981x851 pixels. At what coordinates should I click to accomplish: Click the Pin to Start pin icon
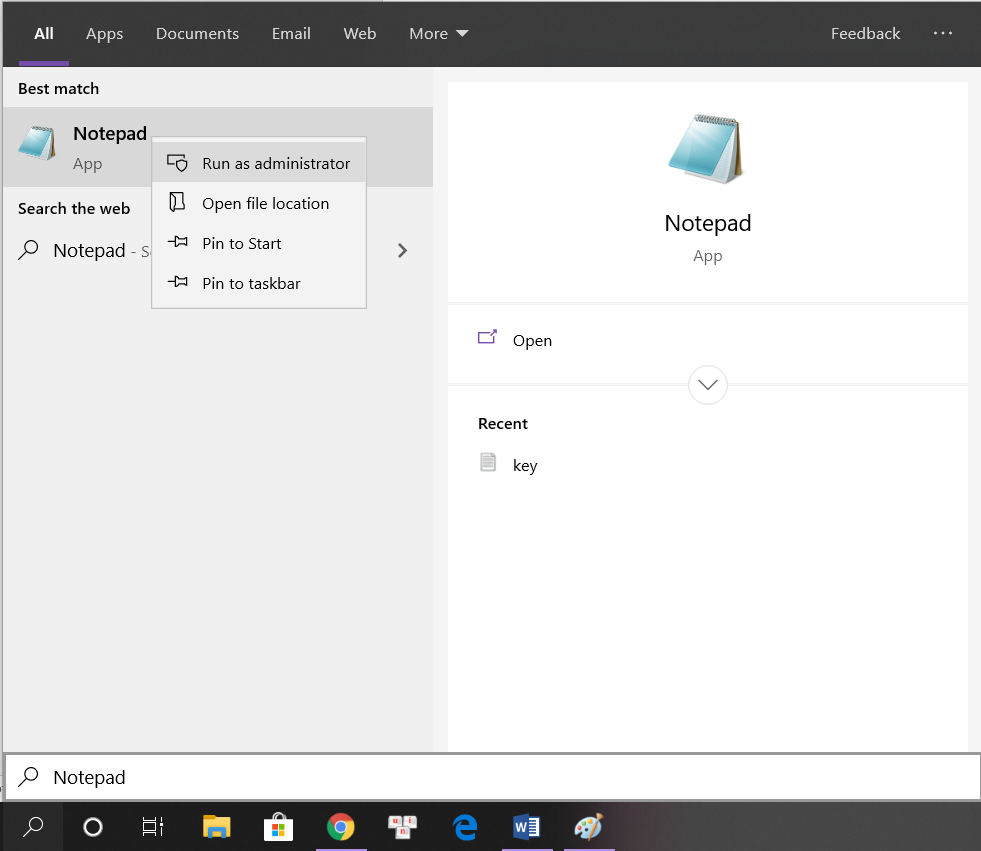point(178,242)
